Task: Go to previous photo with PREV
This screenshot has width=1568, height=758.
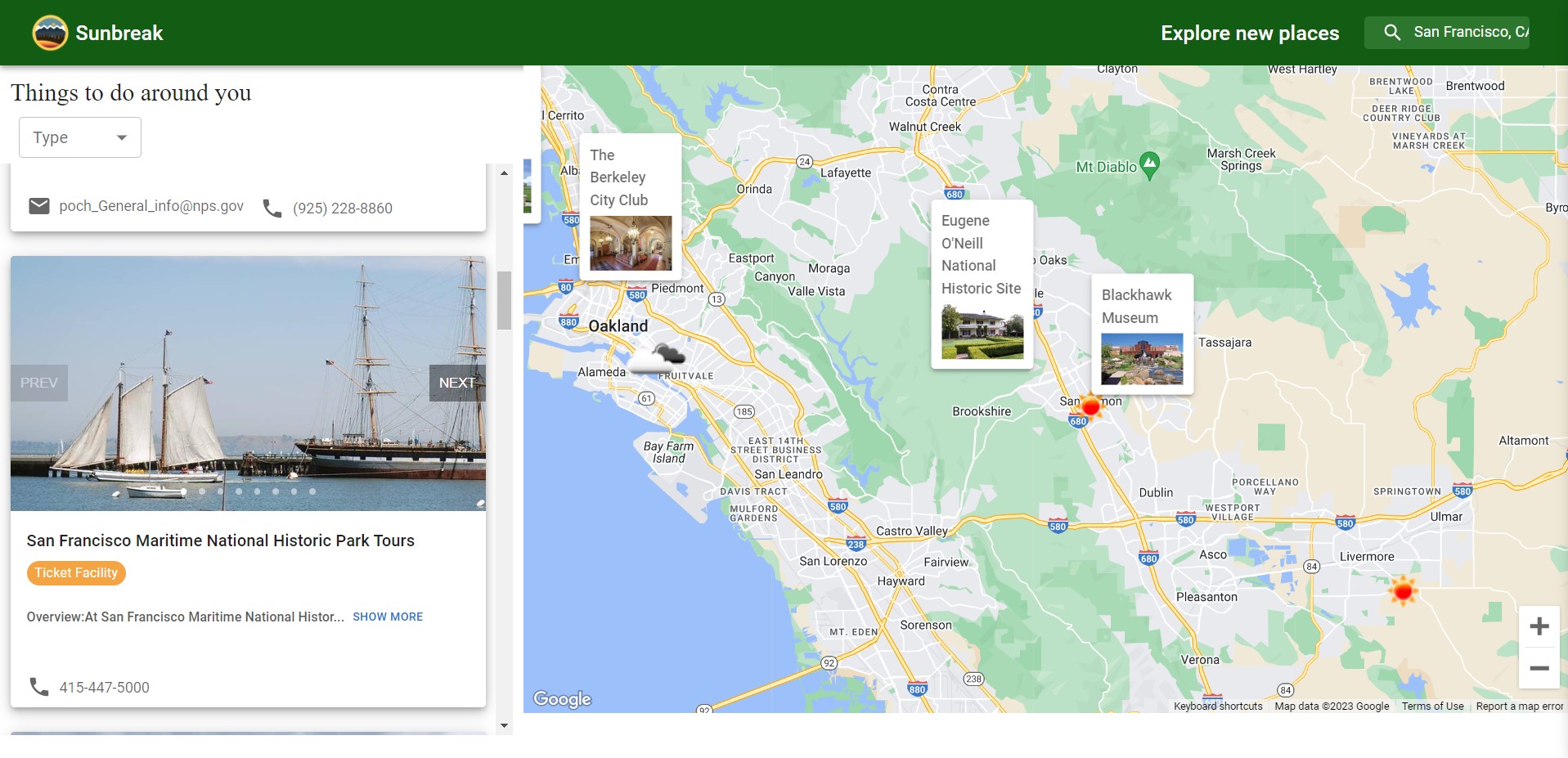Action: (39, 383)
